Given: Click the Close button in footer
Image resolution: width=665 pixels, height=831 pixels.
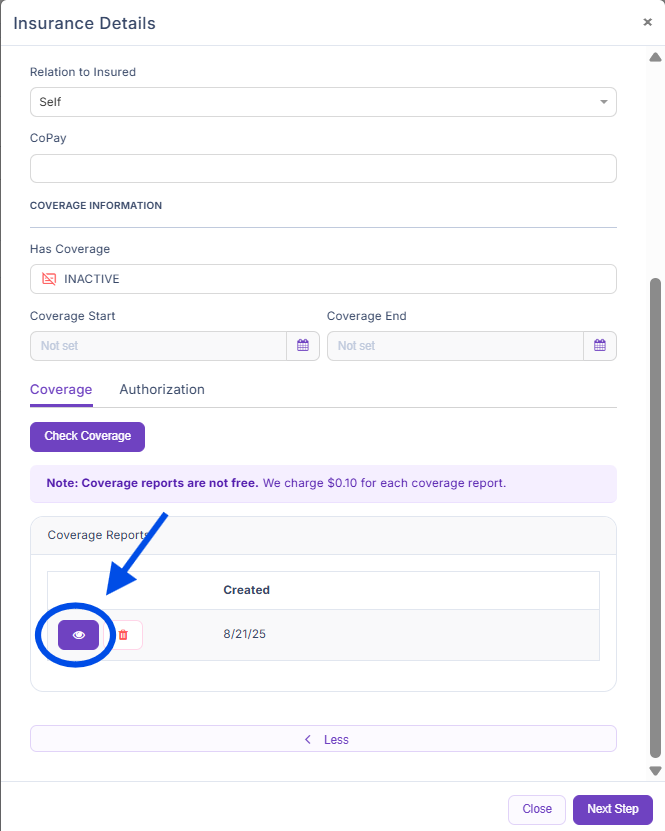Looking at the screenshot, I should [537, 809].
